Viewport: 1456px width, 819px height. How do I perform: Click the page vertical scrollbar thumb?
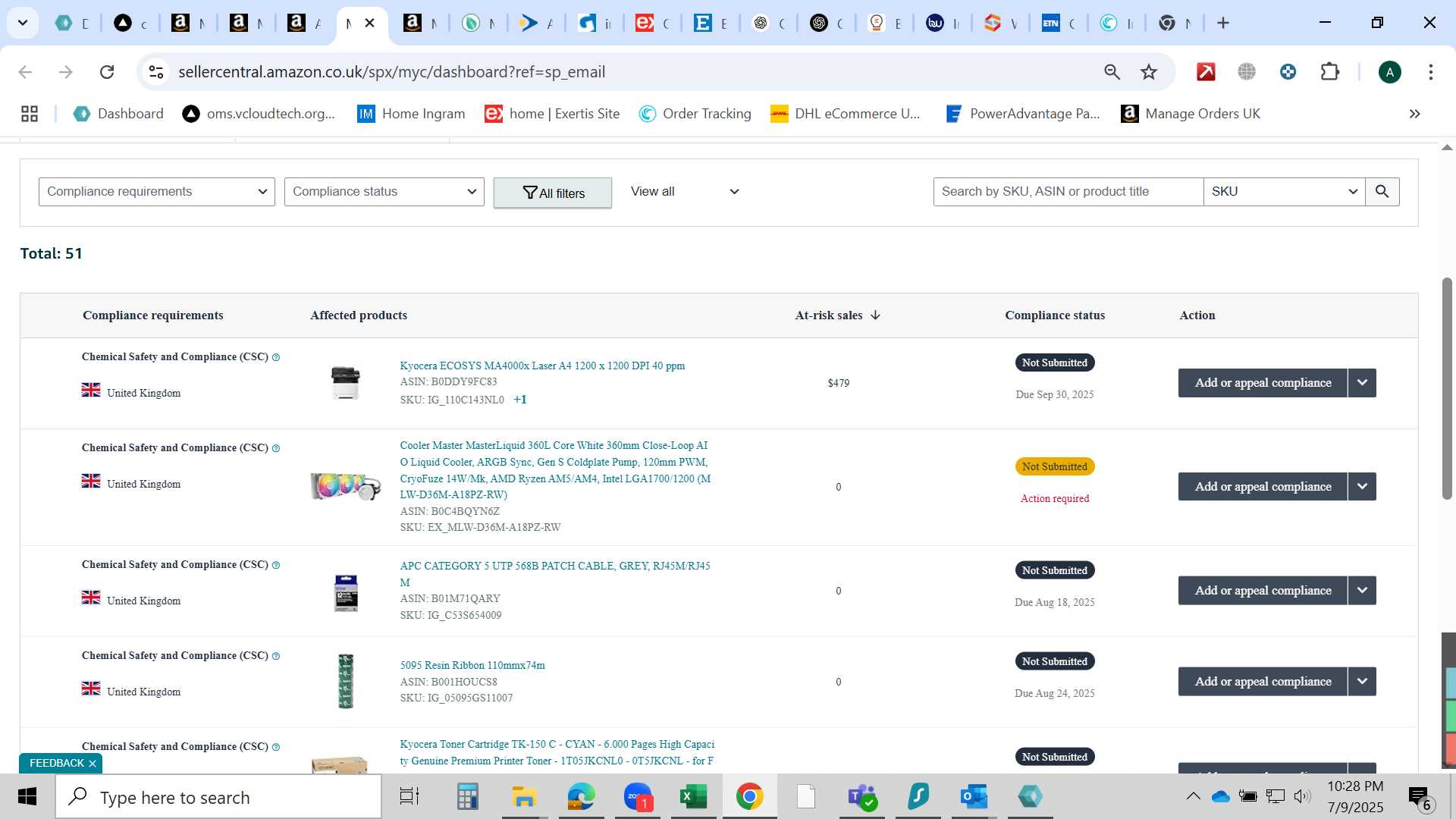click(x=1447, y=388)
